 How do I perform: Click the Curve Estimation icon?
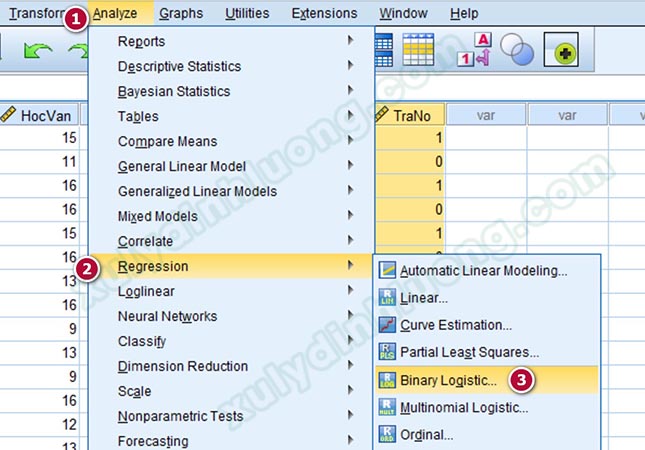tap(387, 325)
